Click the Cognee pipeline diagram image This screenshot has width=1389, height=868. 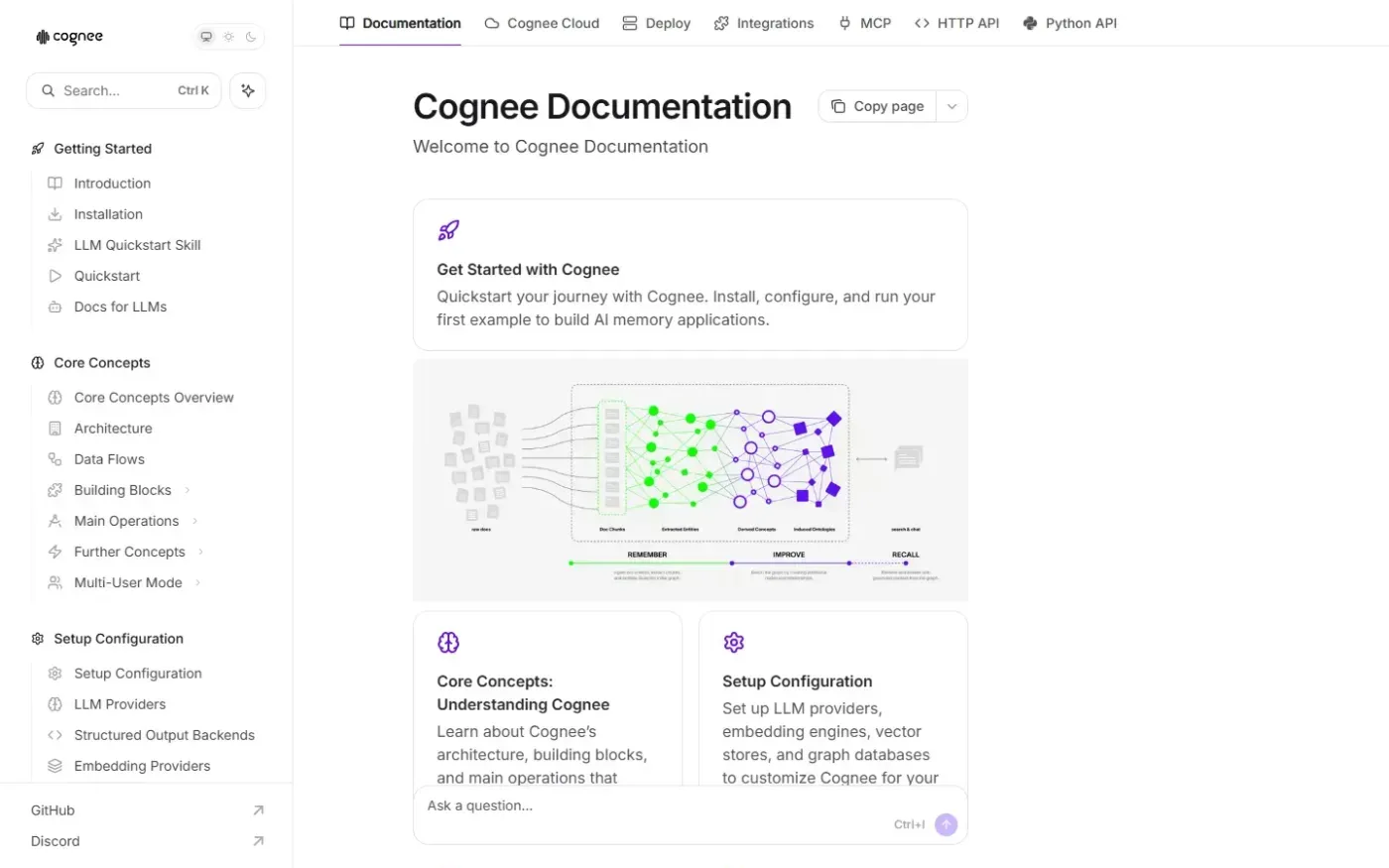coord(691,480)
